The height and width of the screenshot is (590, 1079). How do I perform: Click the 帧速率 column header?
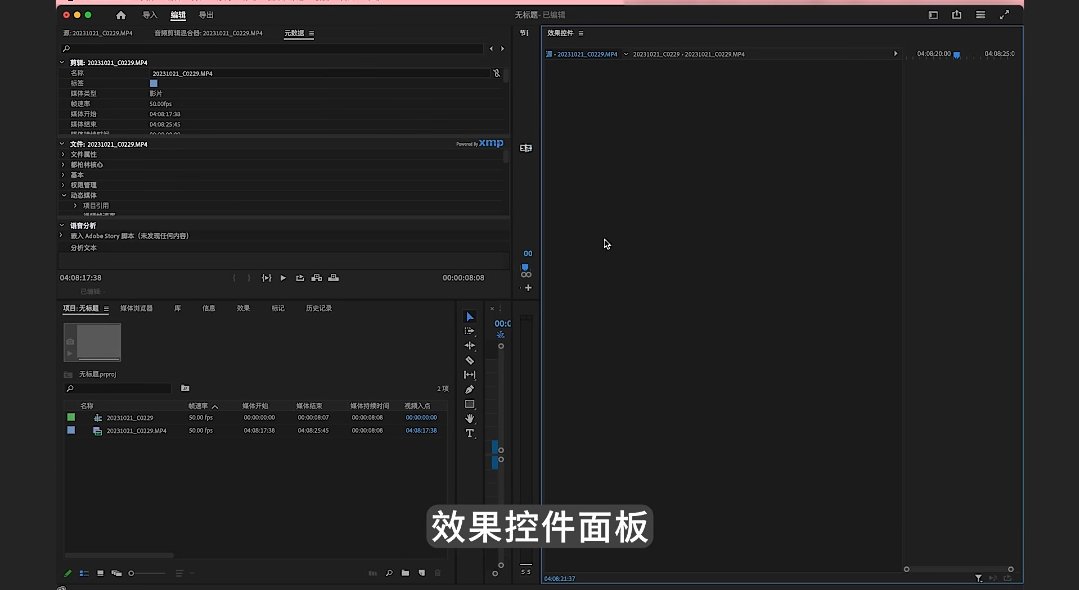[x=198, y=406]
